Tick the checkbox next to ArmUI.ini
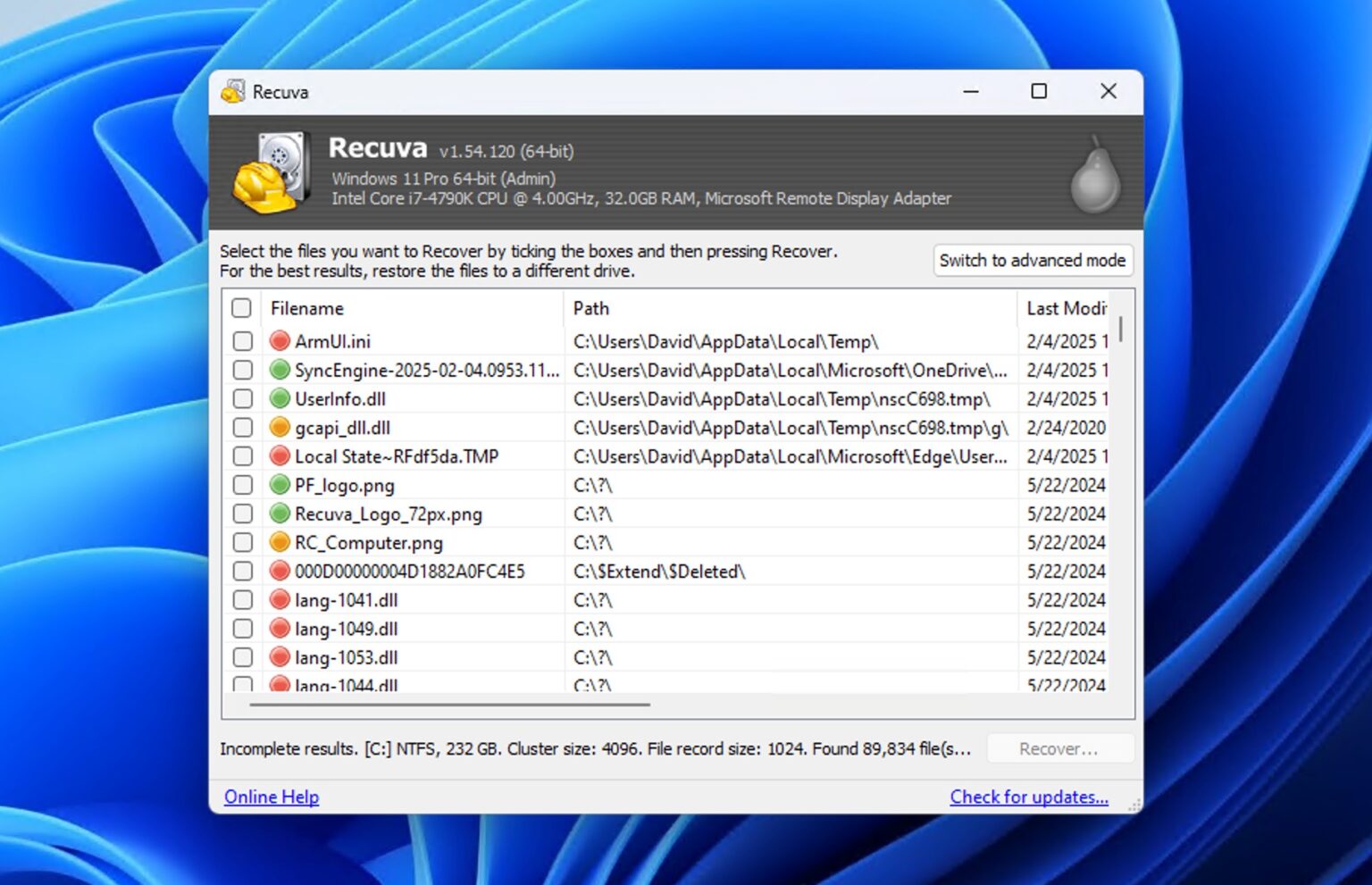Image resolution: width=1372 pixels, height=885 pixels. coord(242,340)
